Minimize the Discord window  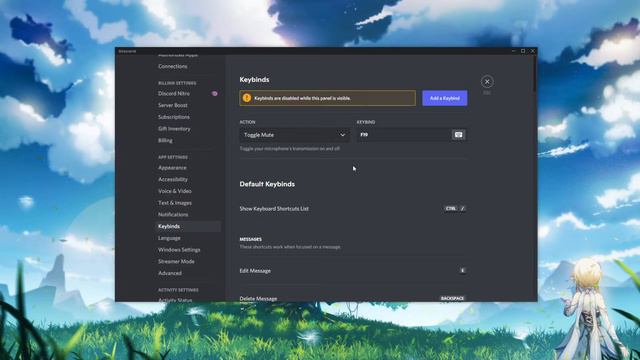pyautogui.click(x=513, y=51)
